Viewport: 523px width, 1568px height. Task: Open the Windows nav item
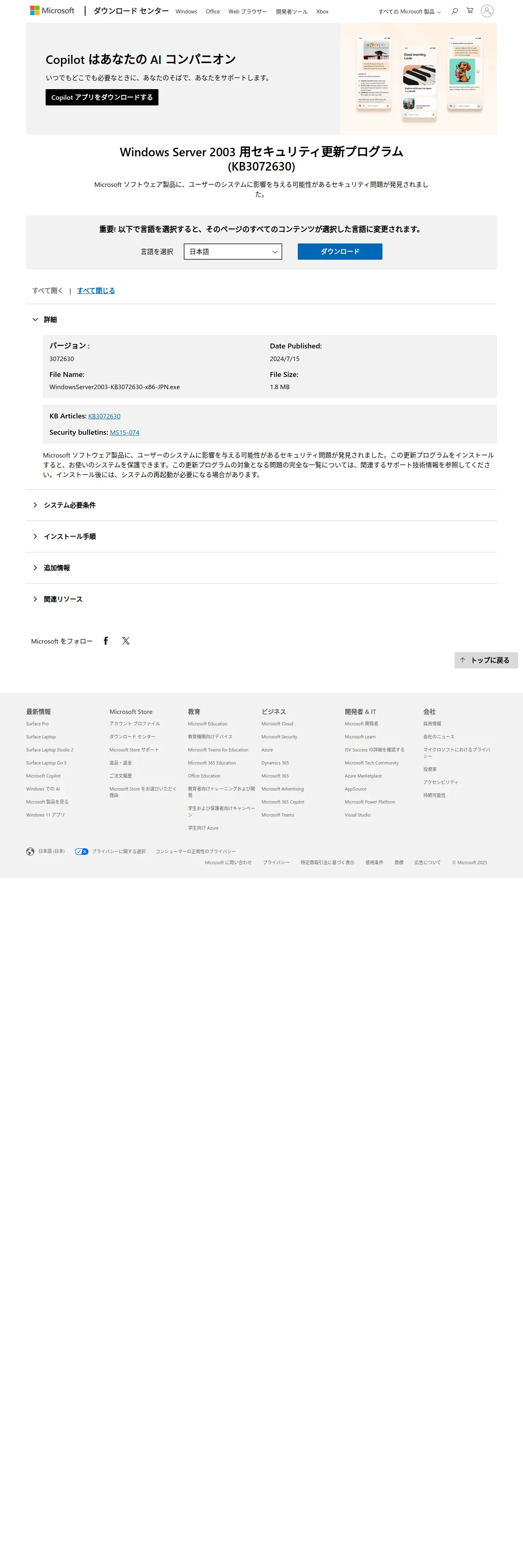186,11
